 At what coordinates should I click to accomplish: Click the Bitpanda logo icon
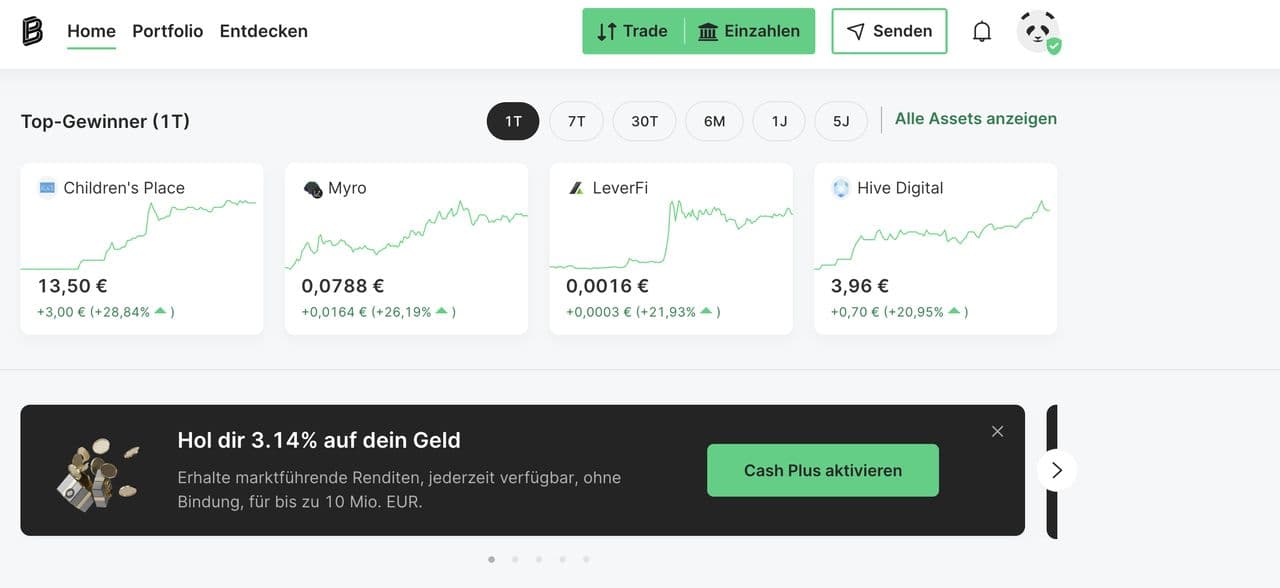33,31
